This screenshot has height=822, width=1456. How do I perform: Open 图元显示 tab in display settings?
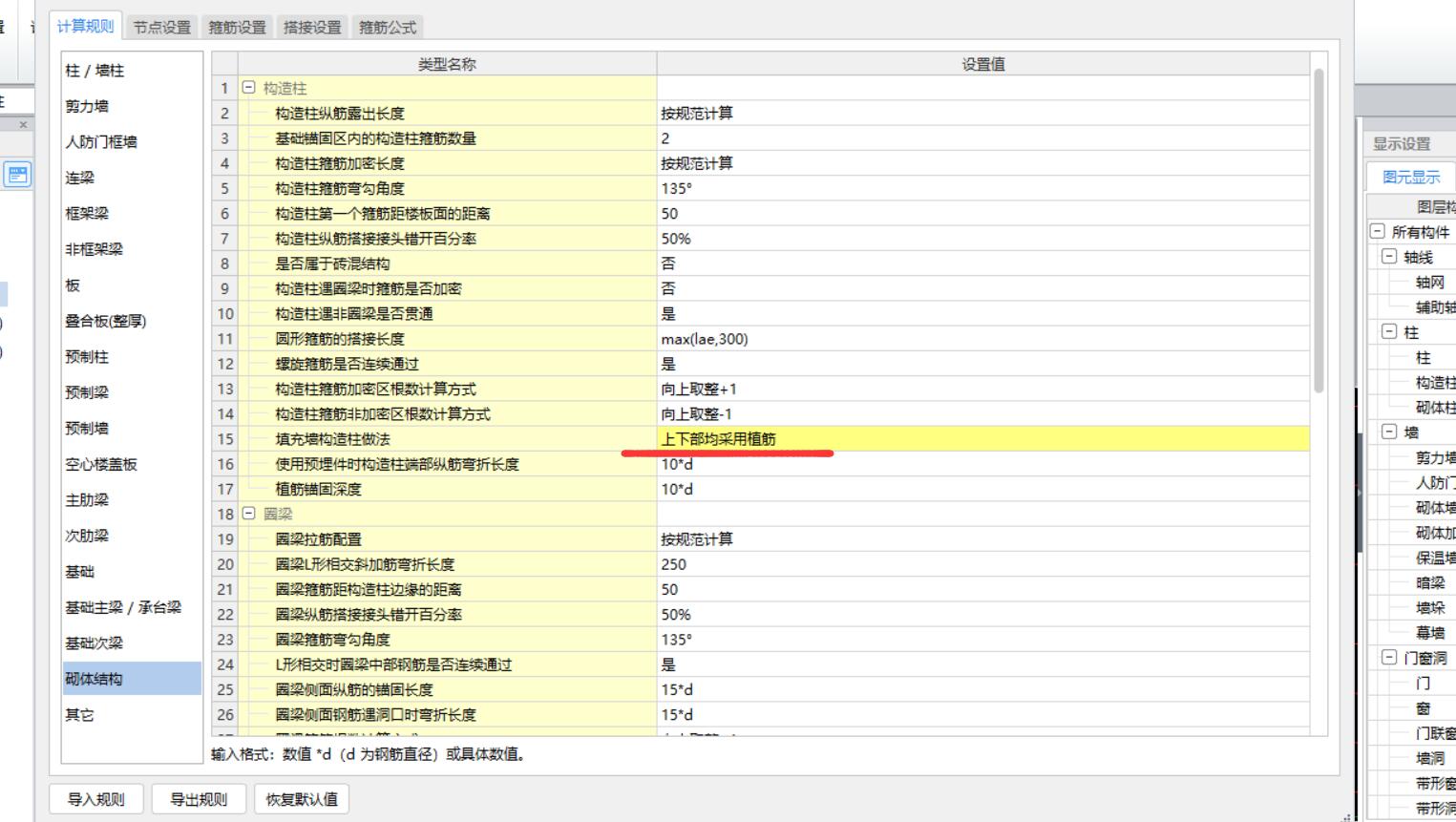tap(1411, 177)
